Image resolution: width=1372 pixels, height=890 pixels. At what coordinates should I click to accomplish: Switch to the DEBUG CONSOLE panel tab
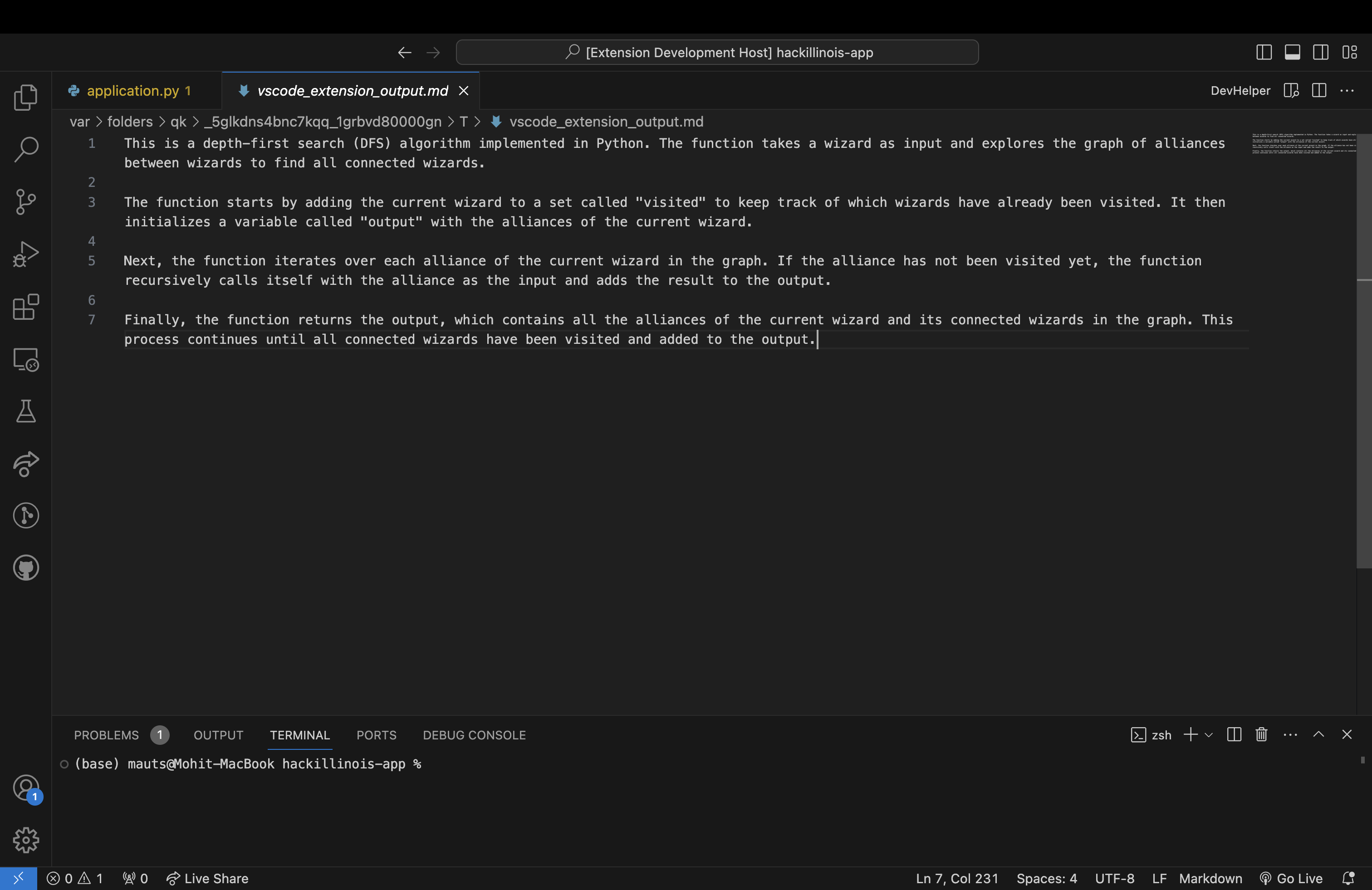(x=474, y=735)
